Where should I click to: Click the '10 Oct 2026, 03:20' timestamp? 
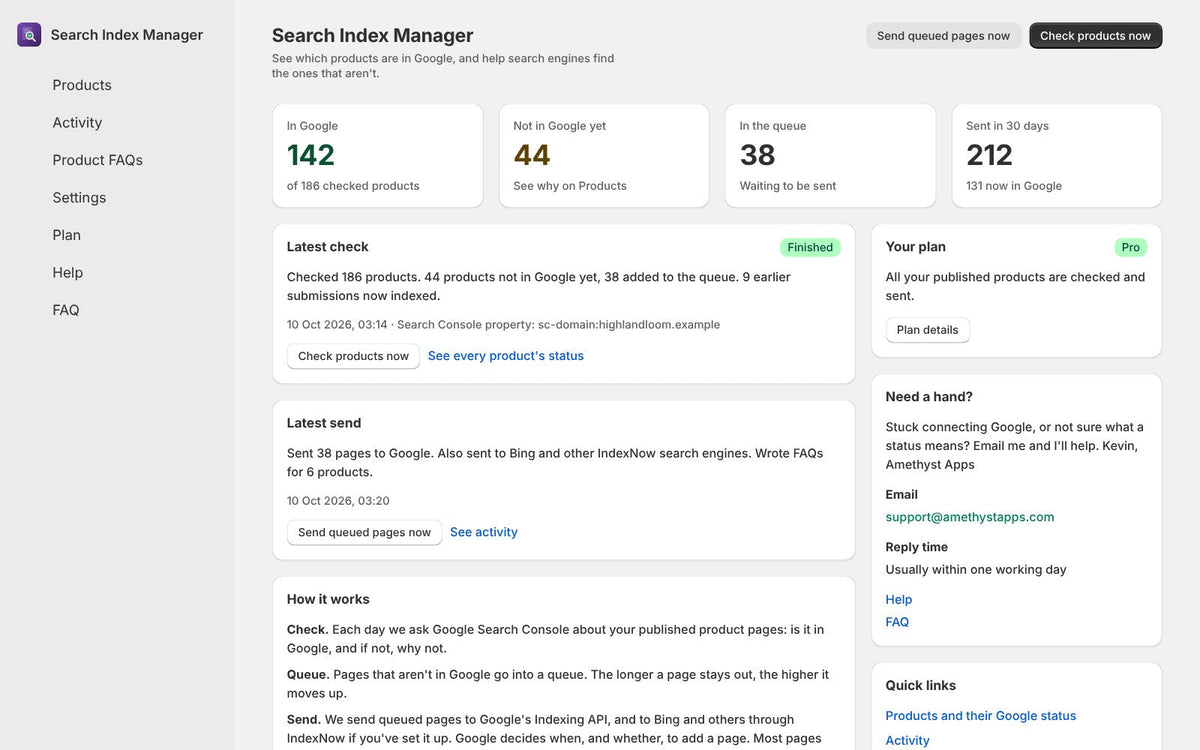coord(338,501)
